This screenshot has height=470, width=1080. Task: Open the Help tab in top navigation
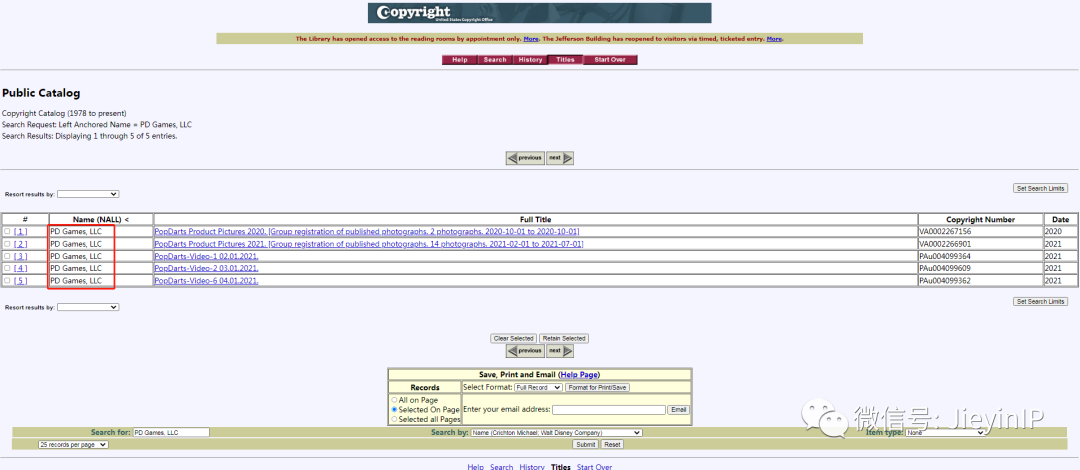pos(459,60)
